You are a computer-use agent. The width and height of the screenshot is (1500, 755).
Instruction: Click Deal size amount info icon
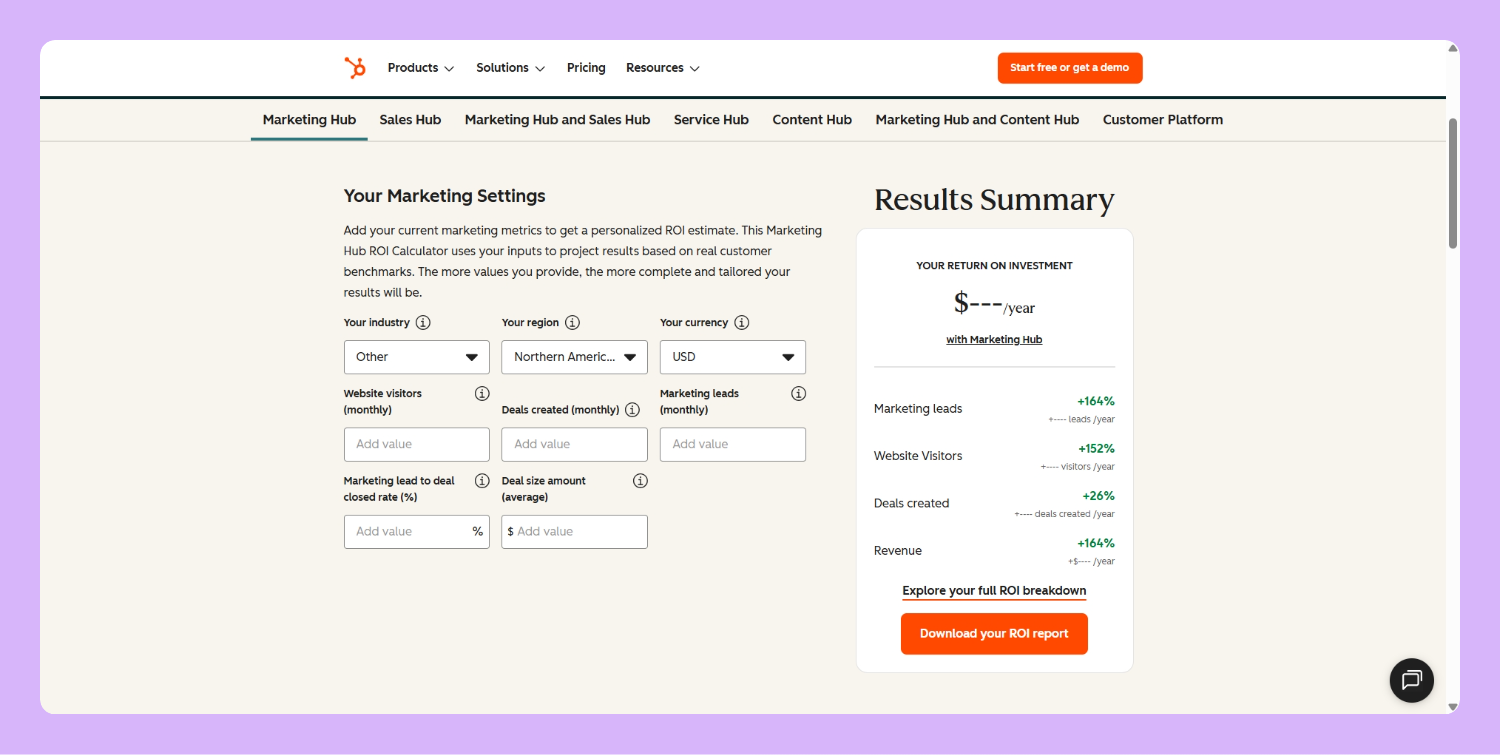[x=640, y=481]
